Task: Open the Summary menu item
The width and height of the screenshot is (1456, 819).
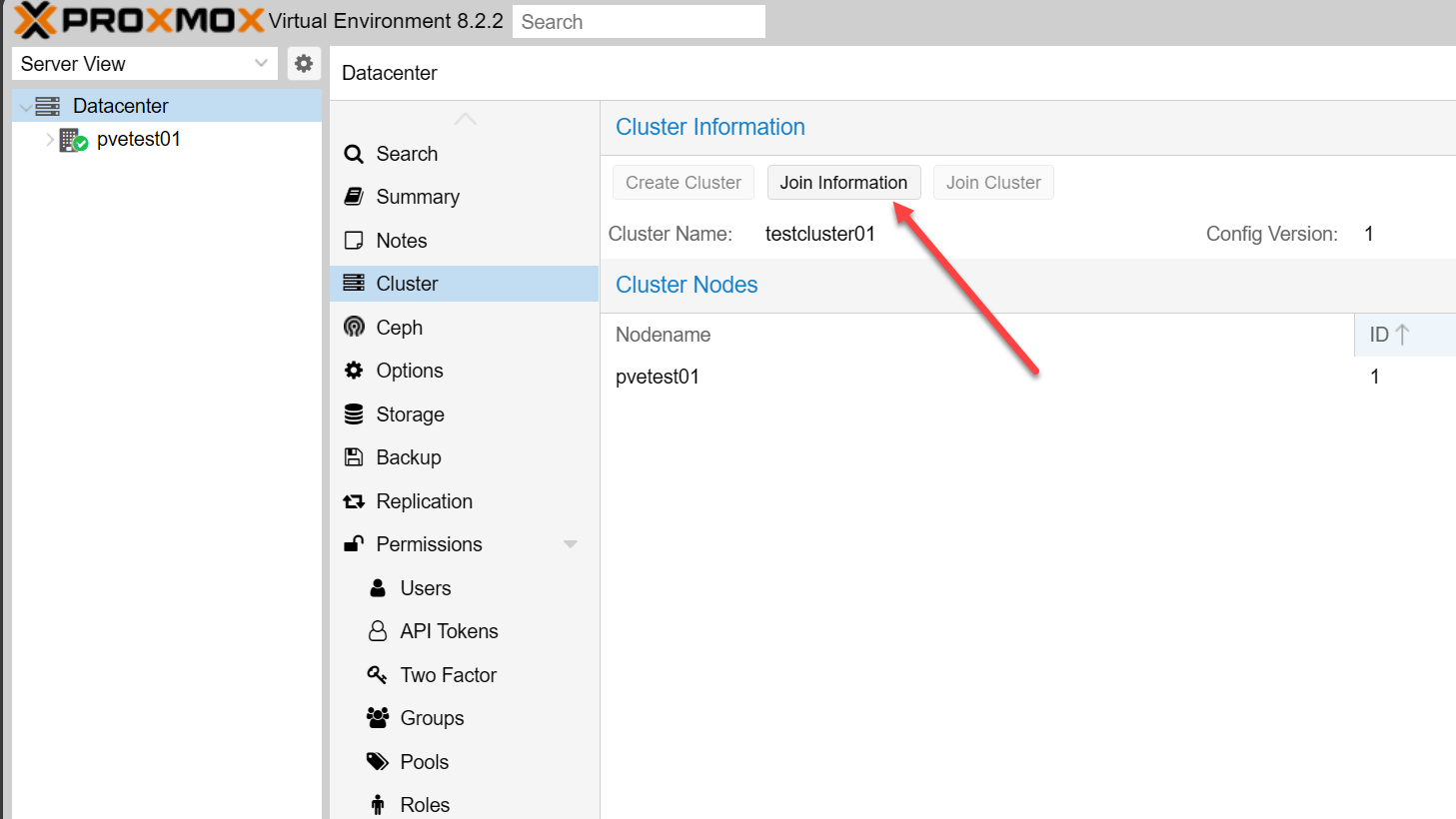Action: [418, 197]
